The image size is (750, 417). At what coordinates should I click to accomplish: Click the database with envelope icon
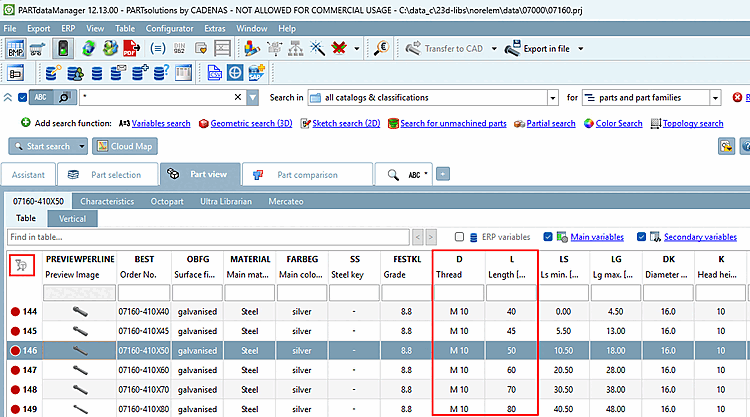click(x=118, y=73)
